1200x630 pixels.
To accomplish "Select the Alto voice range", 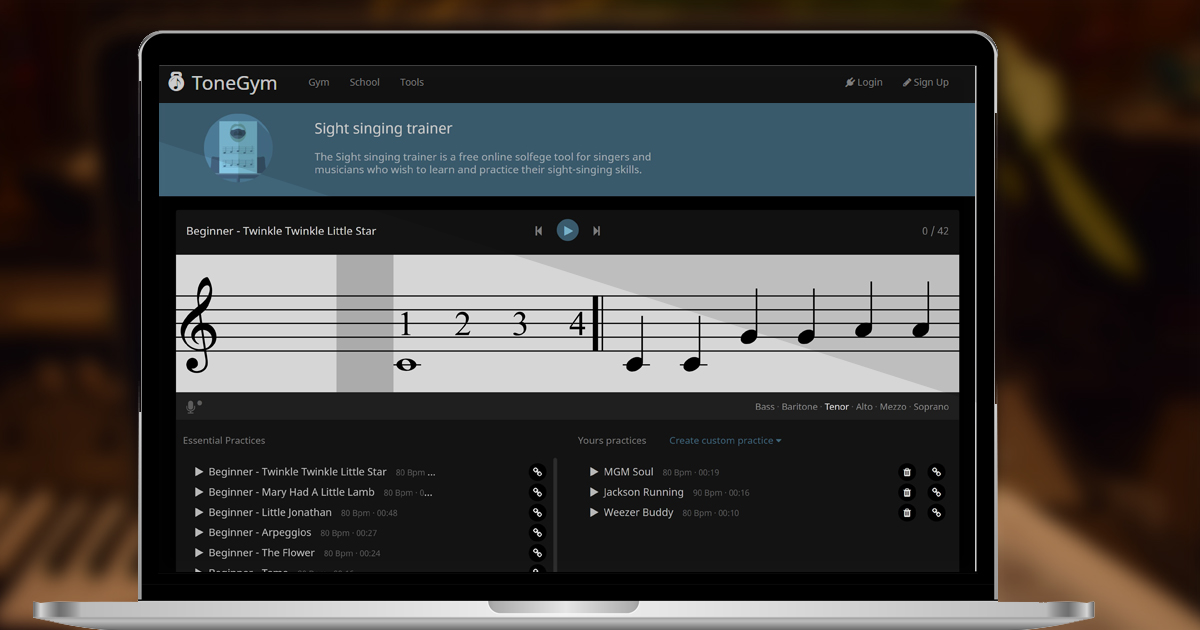I will (x=864, y=406).
